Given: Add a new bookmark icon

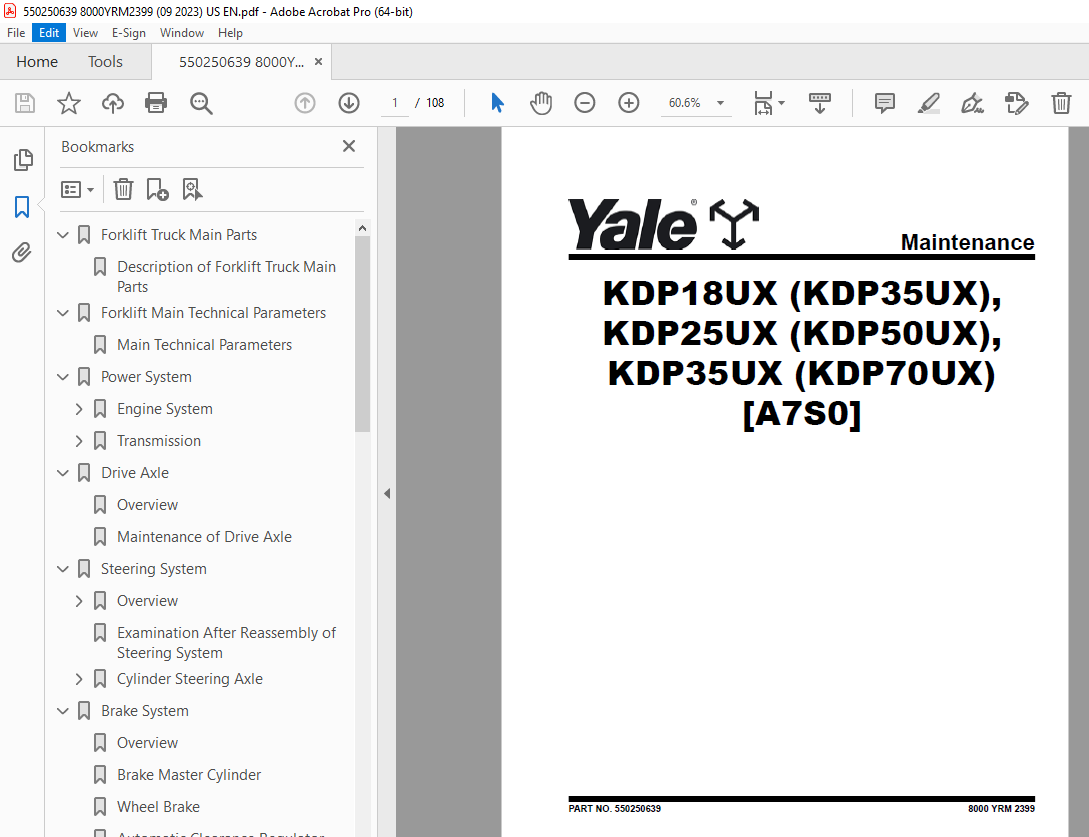Looking at the screenshot, I should (x=158, y=189).
